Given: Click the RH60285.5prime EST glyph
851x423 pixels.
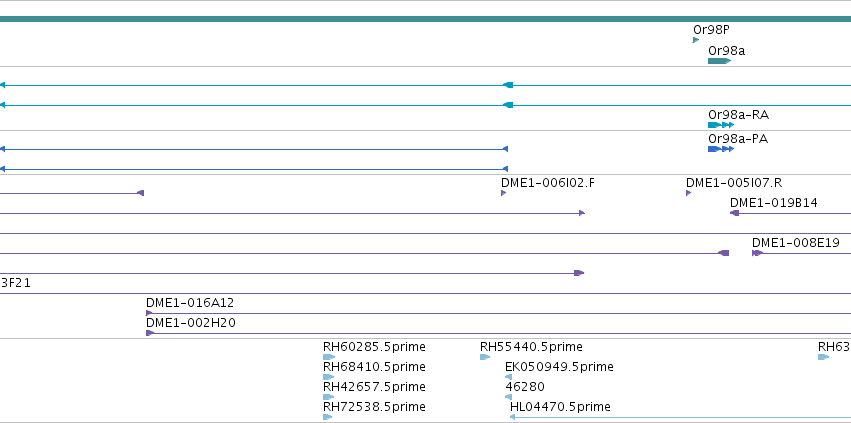Looking at the screenshot, I should pyautogui.click(x=329, y=357).
